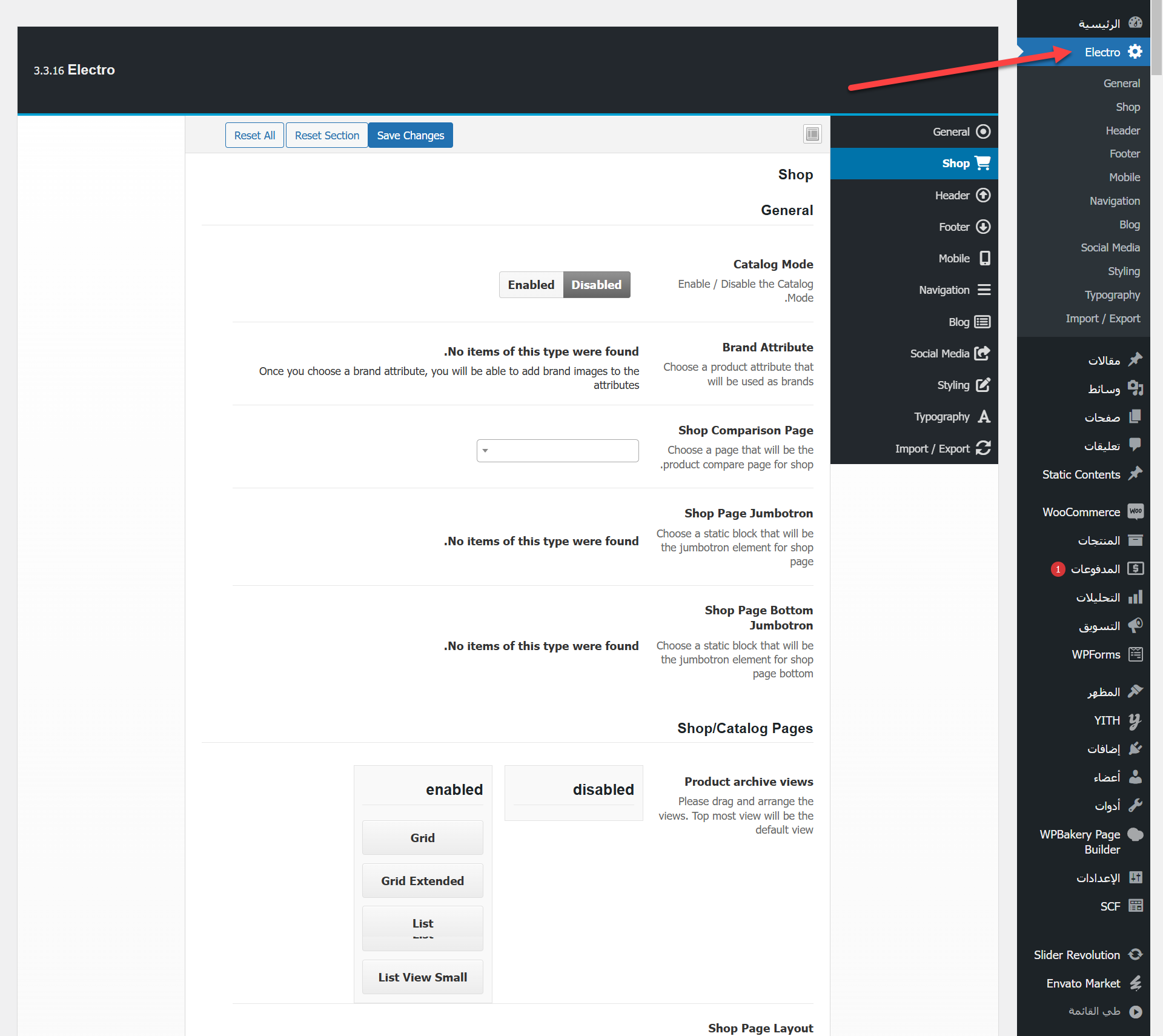Collapse the admin menu using its toggle
This screenshot has width=1163, height=1036.
coord(1136,1011)
